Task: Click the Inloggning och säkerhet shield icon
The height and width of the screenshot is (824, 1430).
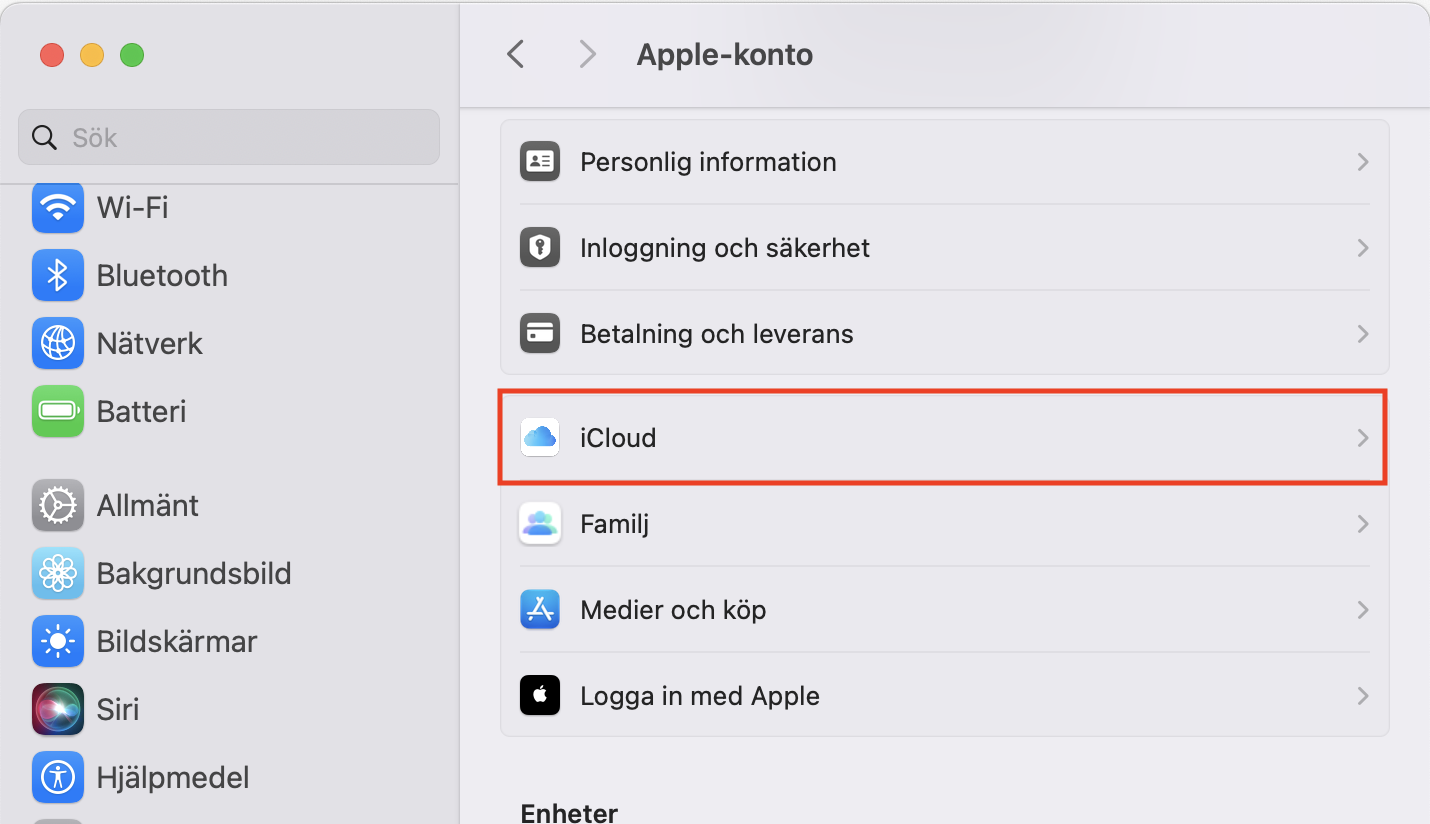Action: 540,248
